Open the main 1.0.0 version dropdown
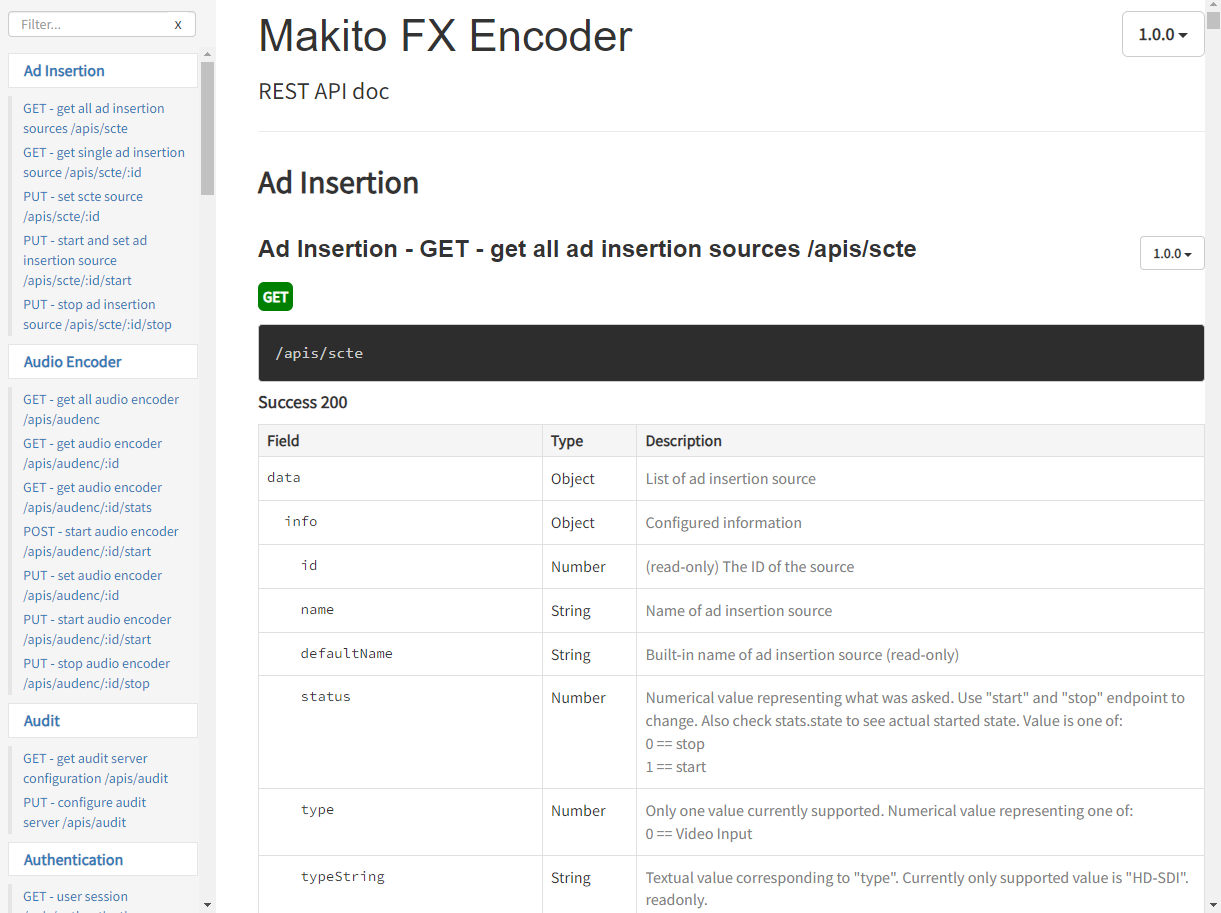 (x=1162, y=35)
